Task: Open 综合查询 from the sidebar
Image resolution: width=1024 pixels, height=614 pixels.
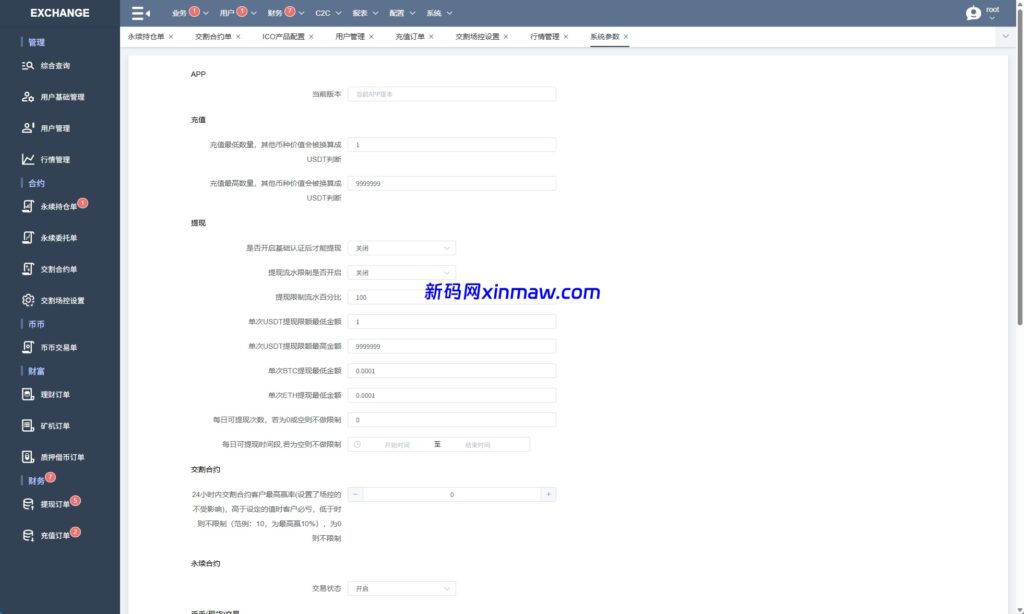Action: pos(55,66)
